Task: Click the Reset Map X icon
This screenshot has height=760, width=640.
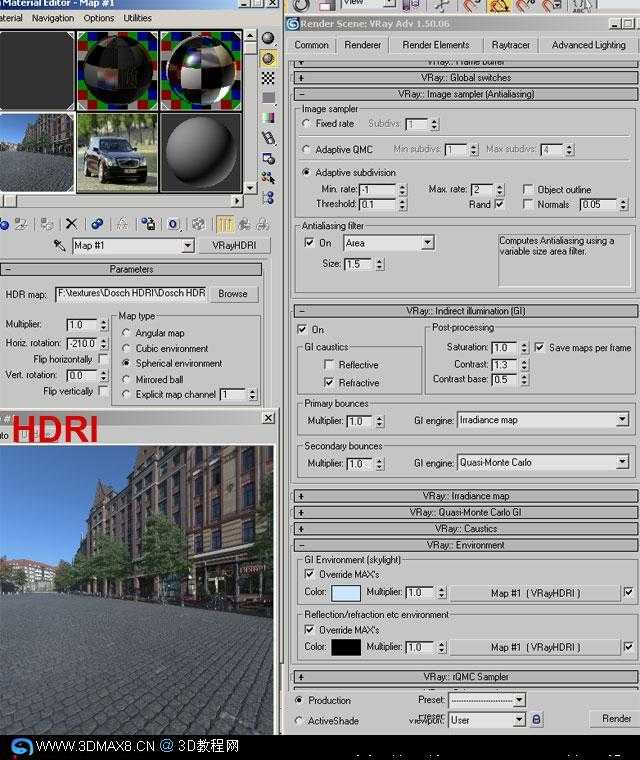Action: click(x=71, y=224)
